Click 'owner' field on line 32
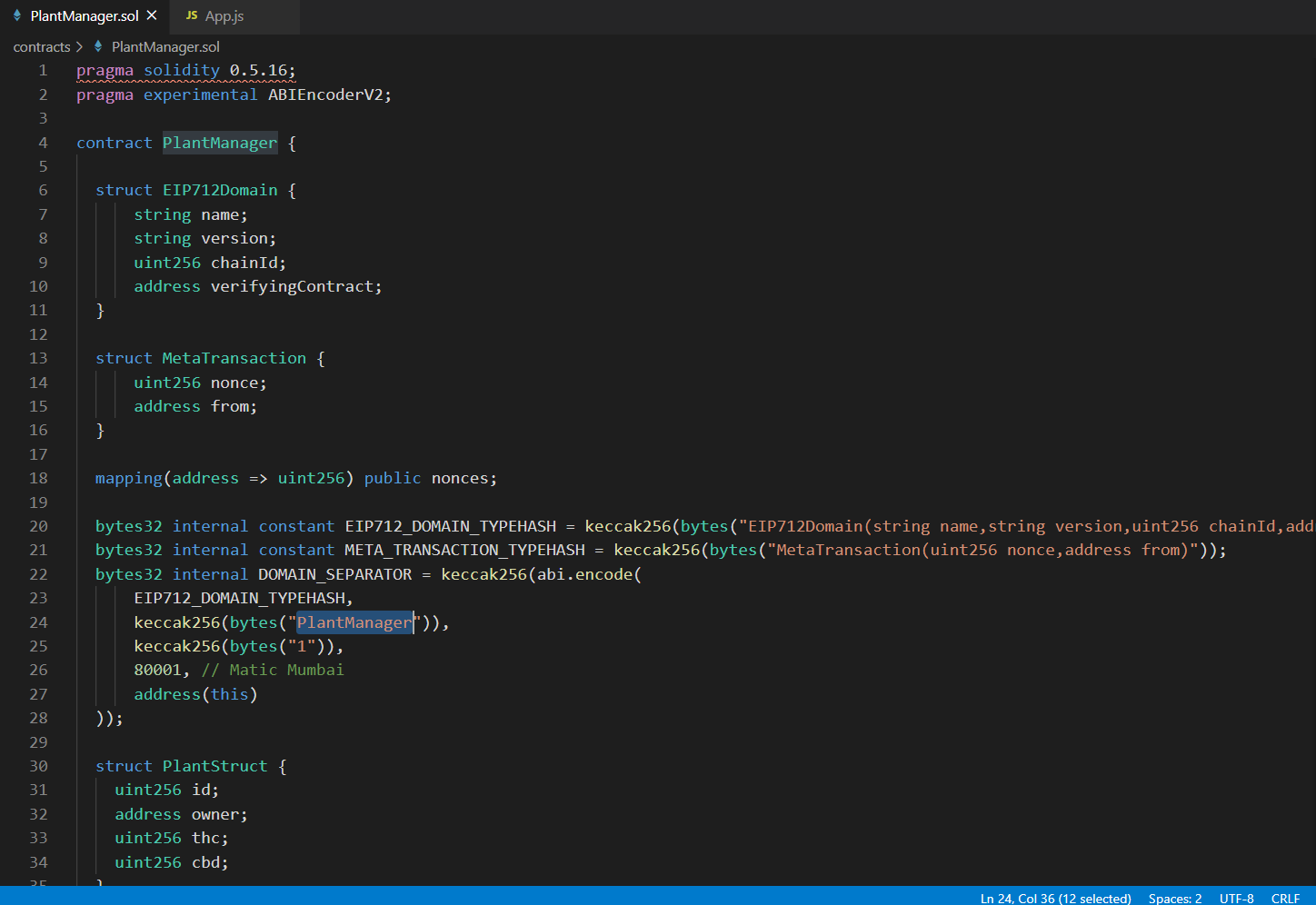 [215, 814]
